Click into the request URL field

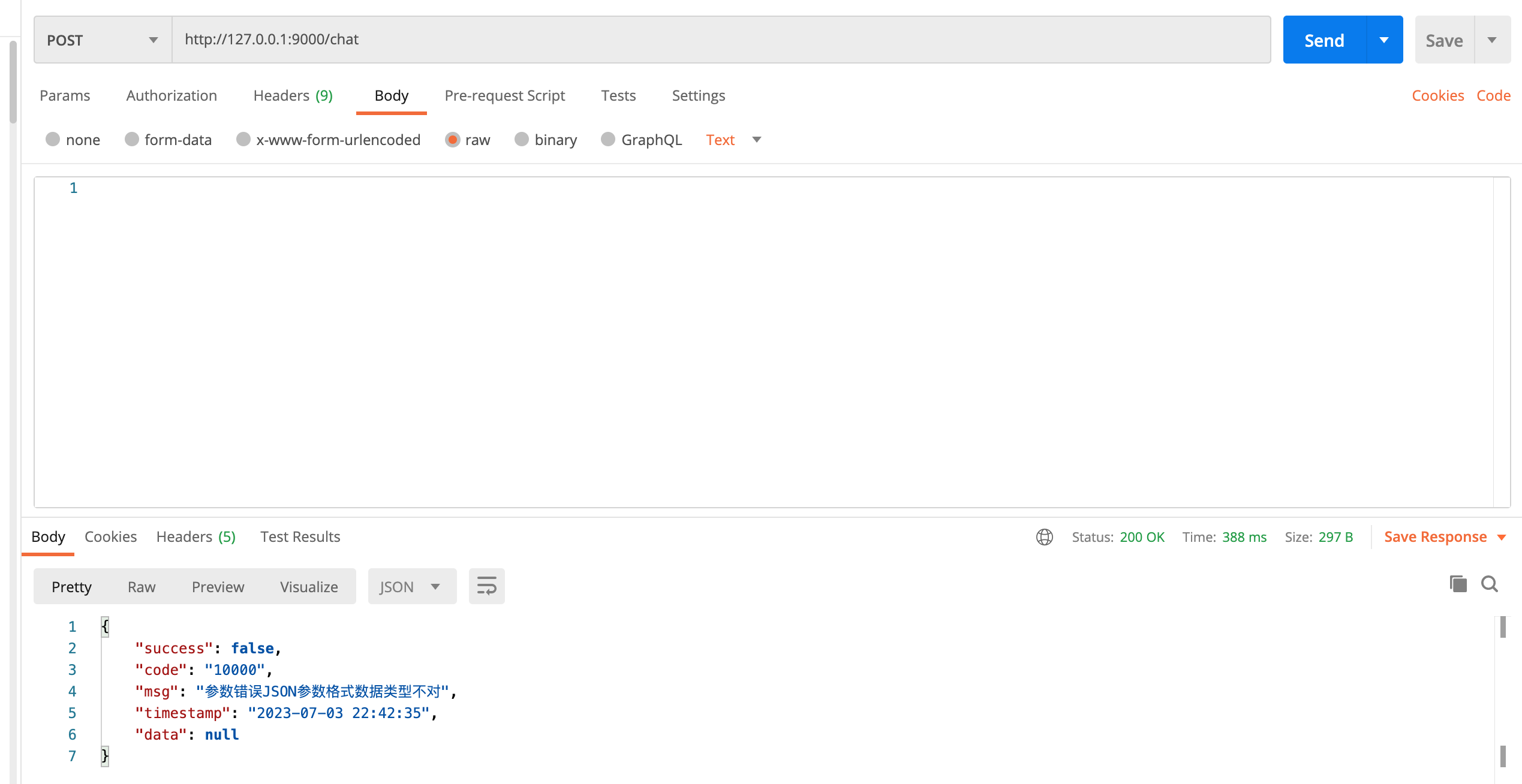coord(720,40)
